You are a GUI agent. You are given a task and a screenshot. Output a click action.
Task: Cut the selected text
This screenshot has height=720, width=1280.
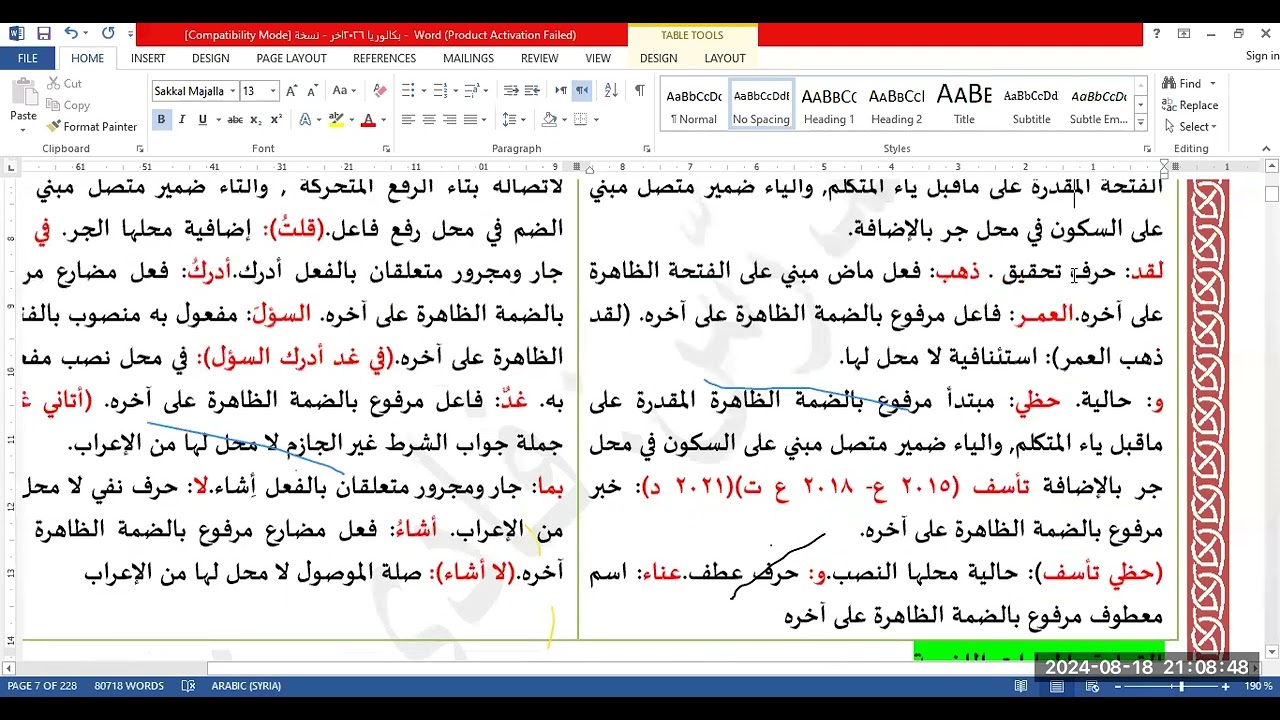pyautogui.click(x=64, y=84)
